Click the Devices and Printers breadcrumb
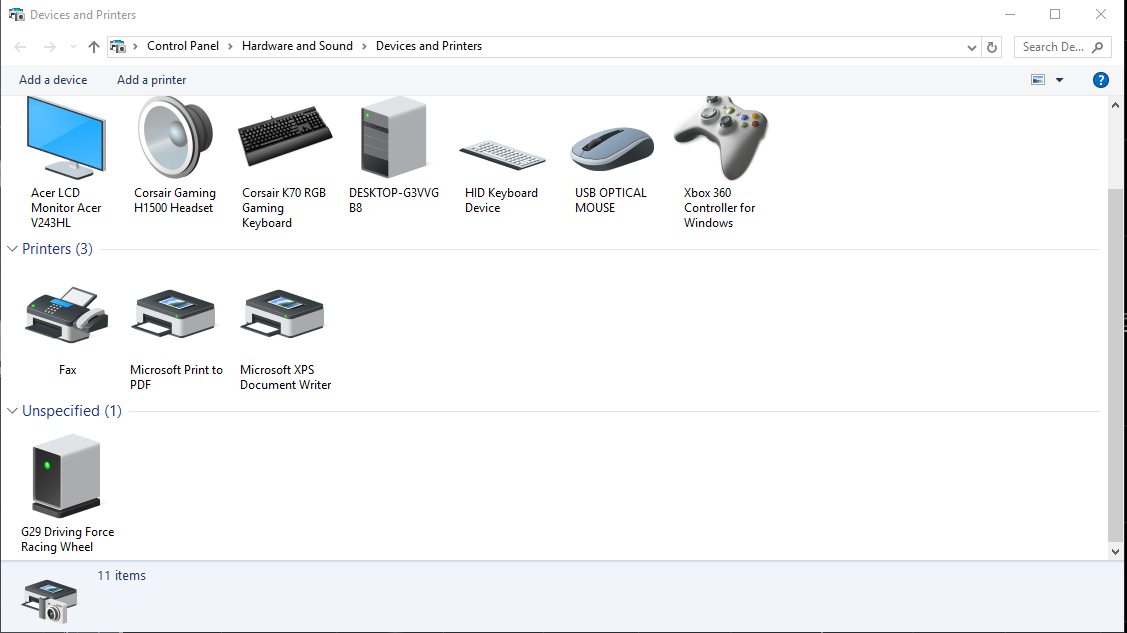 pos(429,46)
